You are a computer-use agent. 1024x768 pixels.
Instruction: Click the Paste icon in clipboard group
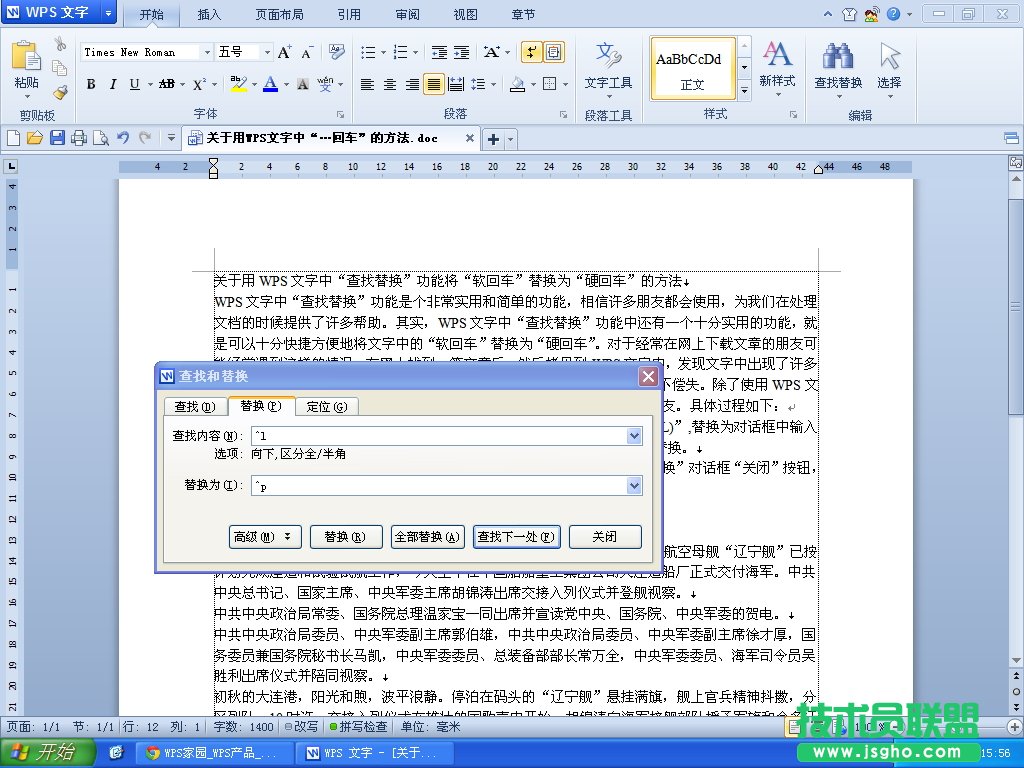pyautogui.click(x=25, y=60)
